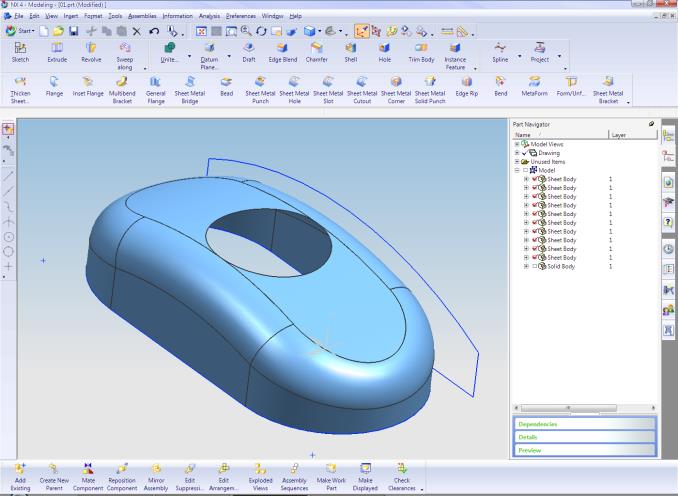The image size is (678, 496).
Task: Click the Rotate view icon
Action: (261, 31)
